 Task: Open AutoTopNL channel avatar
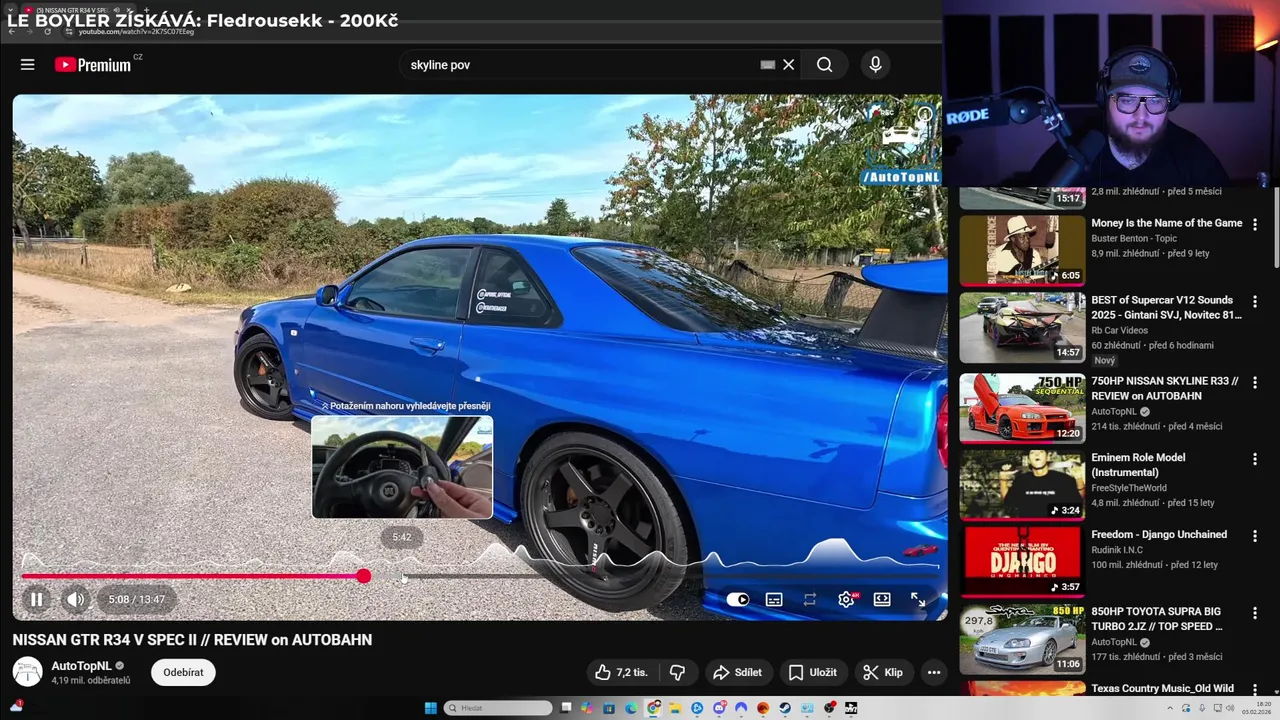[27, 672]
